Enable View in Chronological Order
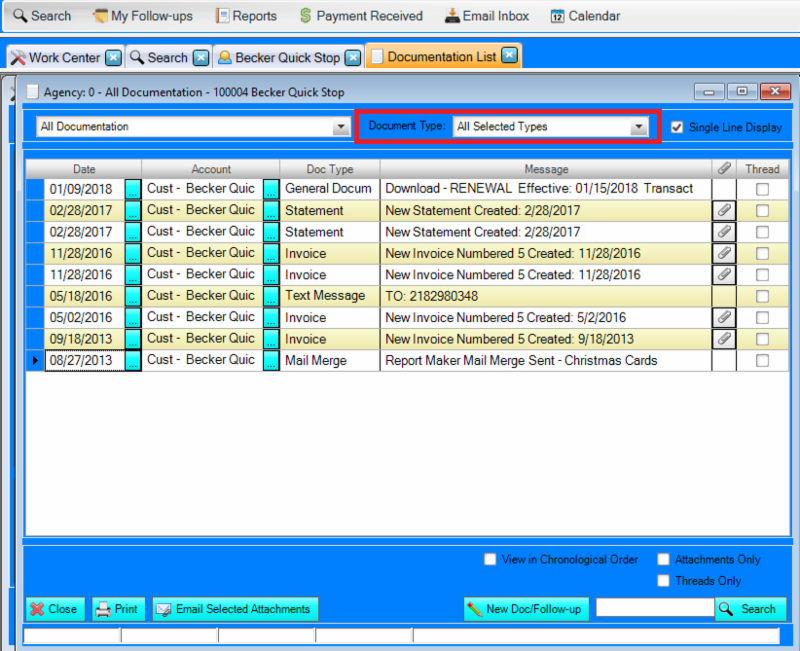This screenshot has height=651, width=800. (x=489, y=560)
